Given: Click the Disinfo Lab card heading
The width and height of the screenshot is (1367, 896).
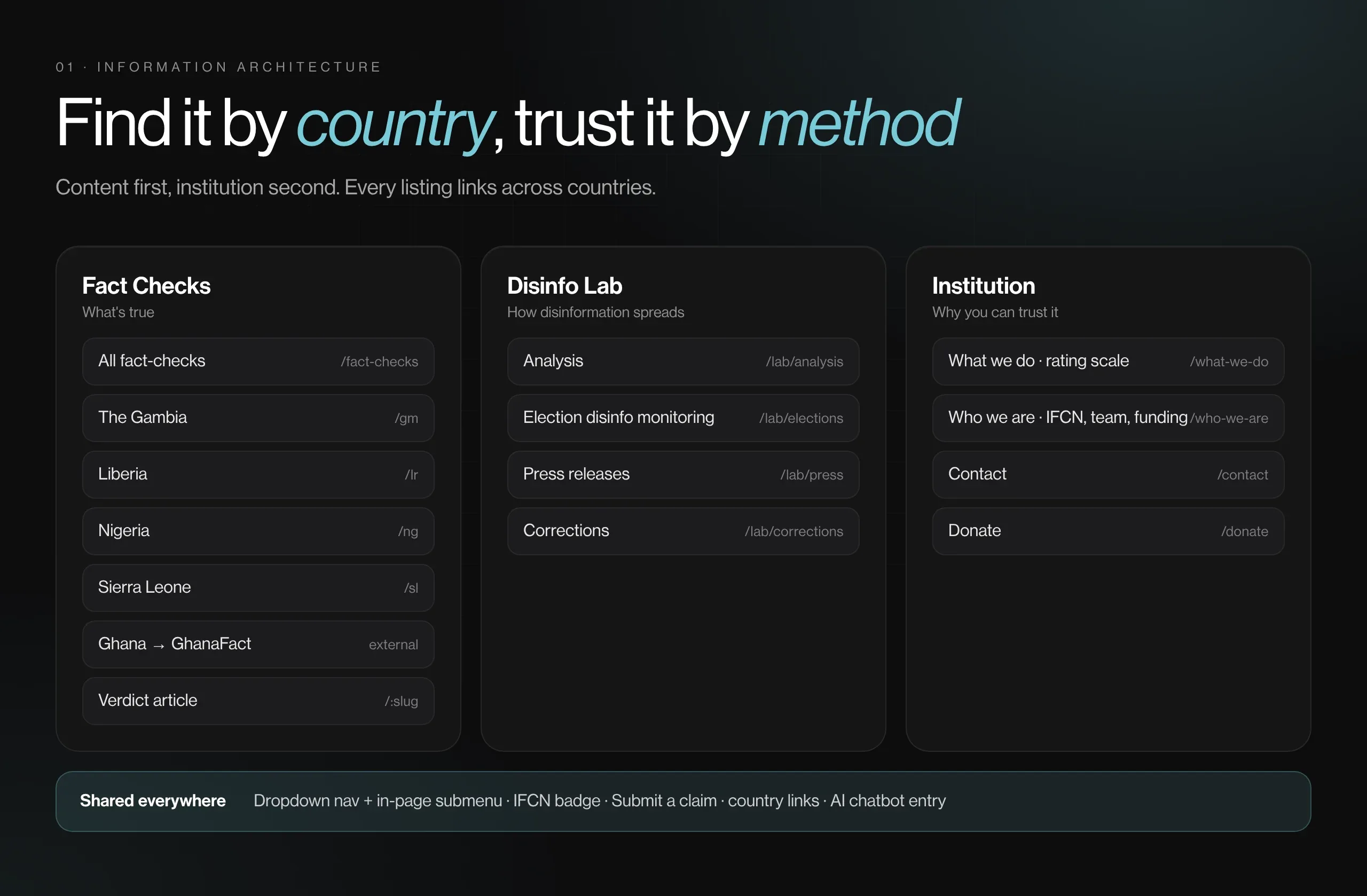Looking at the screenshot, I should pyautogui.click(x=564, y=286).
